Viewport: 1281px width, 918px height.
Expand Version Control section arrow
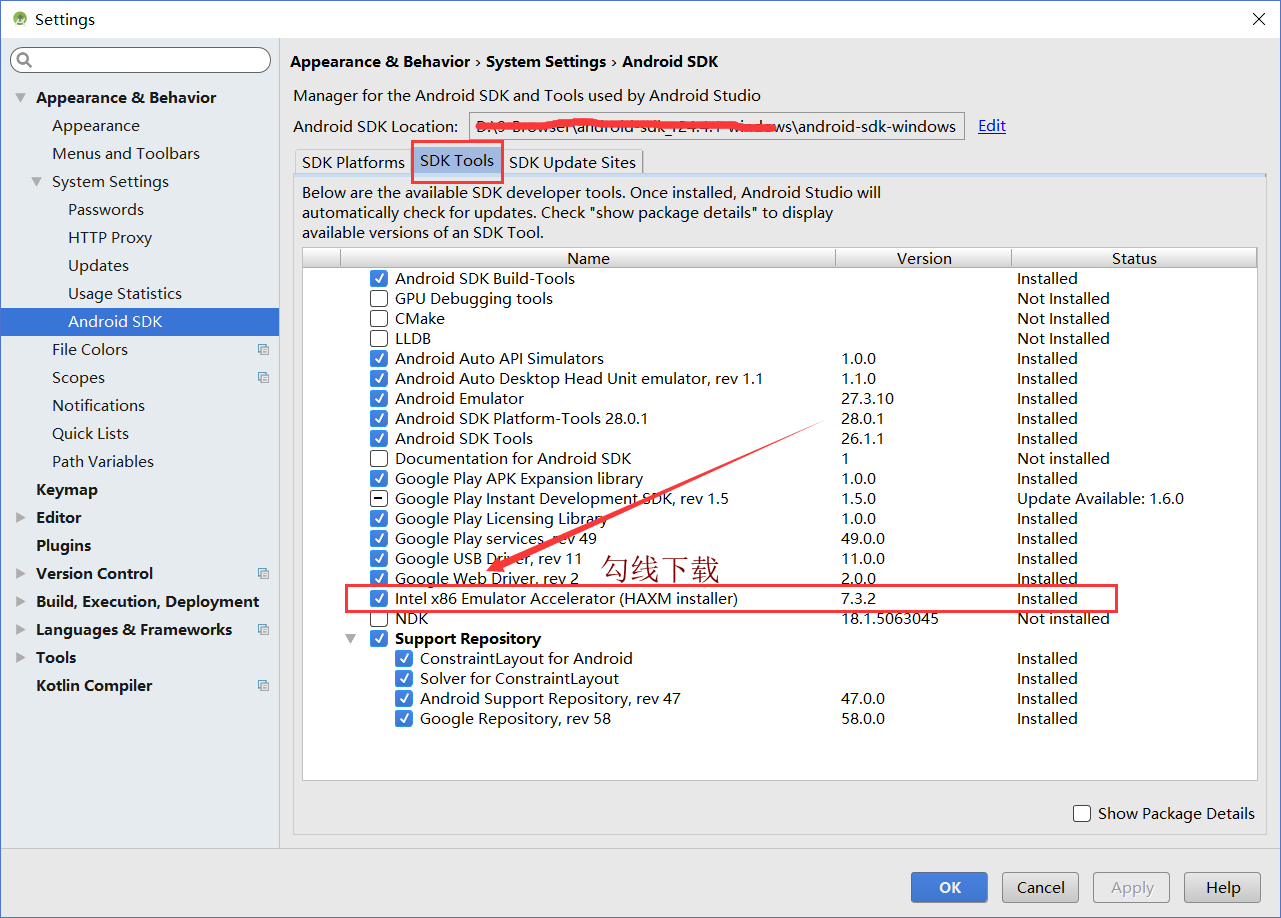(x=21, y=574)
